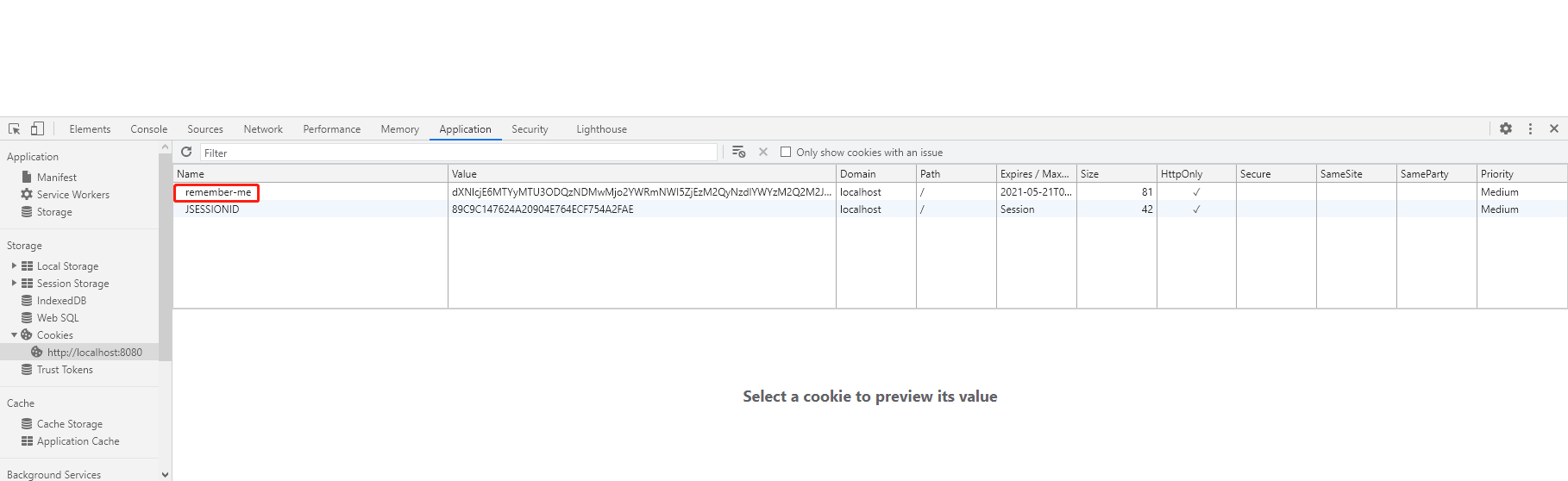This screenshot has height=481, width=1568.
Task: Focus the cookie Filter input field
Action: (x=458, y=152)
